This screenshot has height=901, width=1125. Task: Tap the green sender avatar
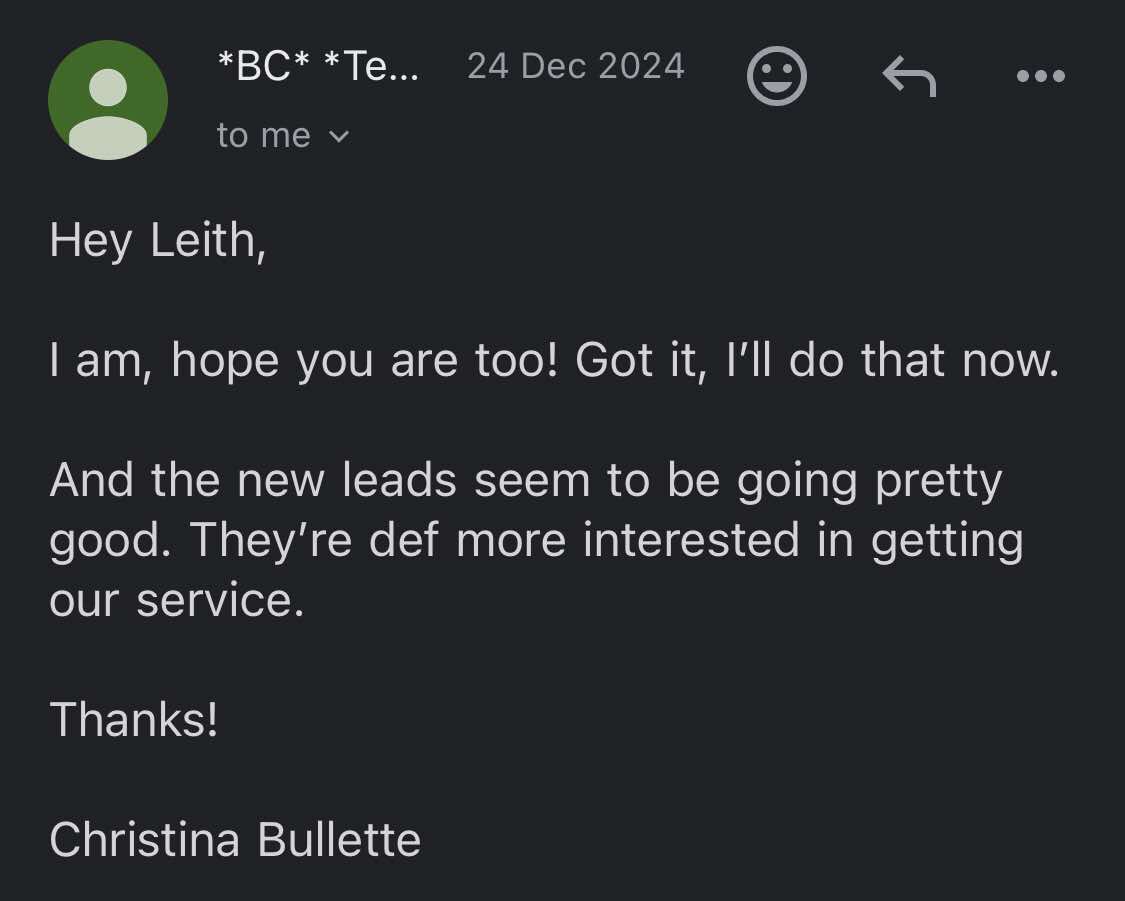[108, 100]
